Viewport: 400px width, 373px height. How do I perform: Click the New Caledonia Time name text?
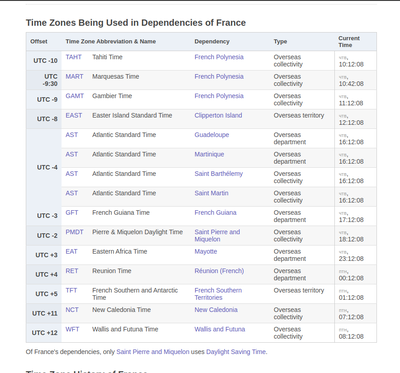pos(121,310)
